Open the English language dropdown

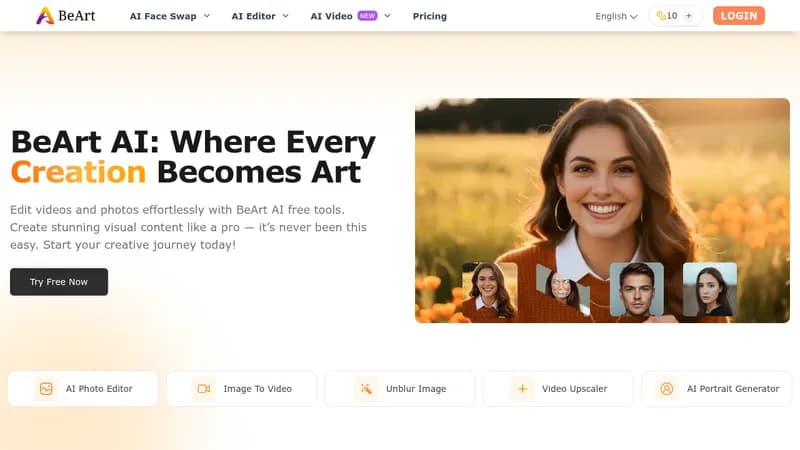[616, 16]
